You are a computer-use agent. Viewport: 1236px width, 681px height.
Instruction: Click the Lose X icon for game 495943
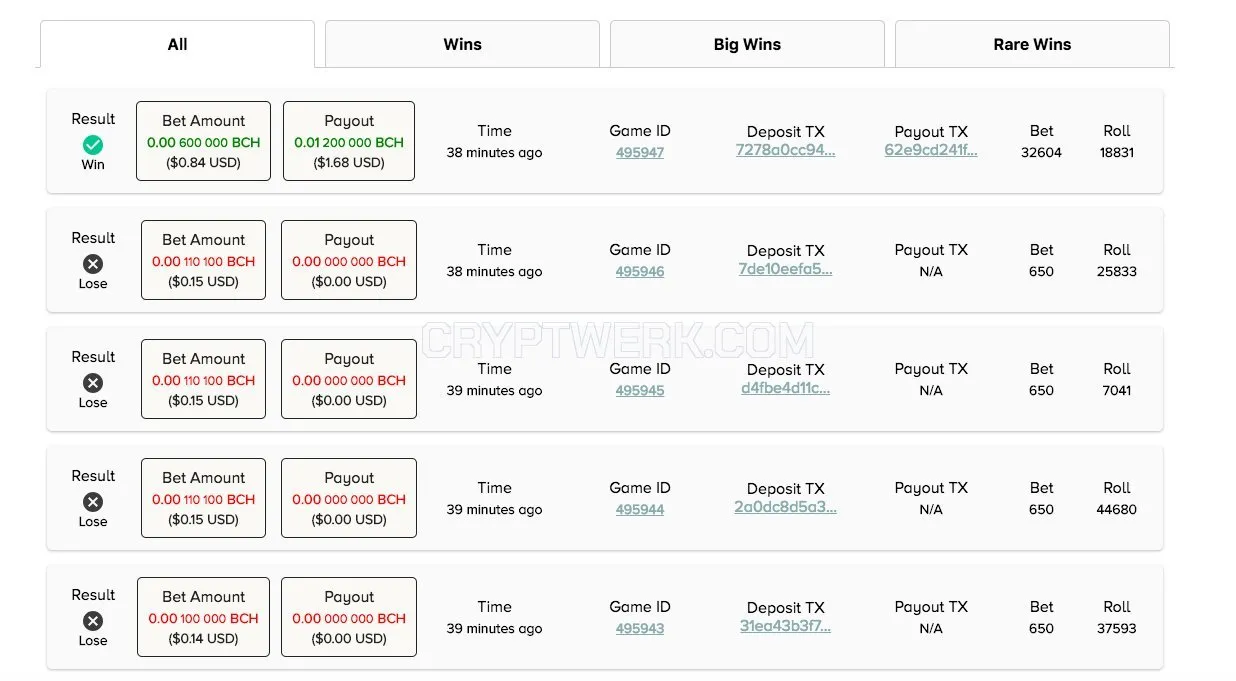coord(93,621)
